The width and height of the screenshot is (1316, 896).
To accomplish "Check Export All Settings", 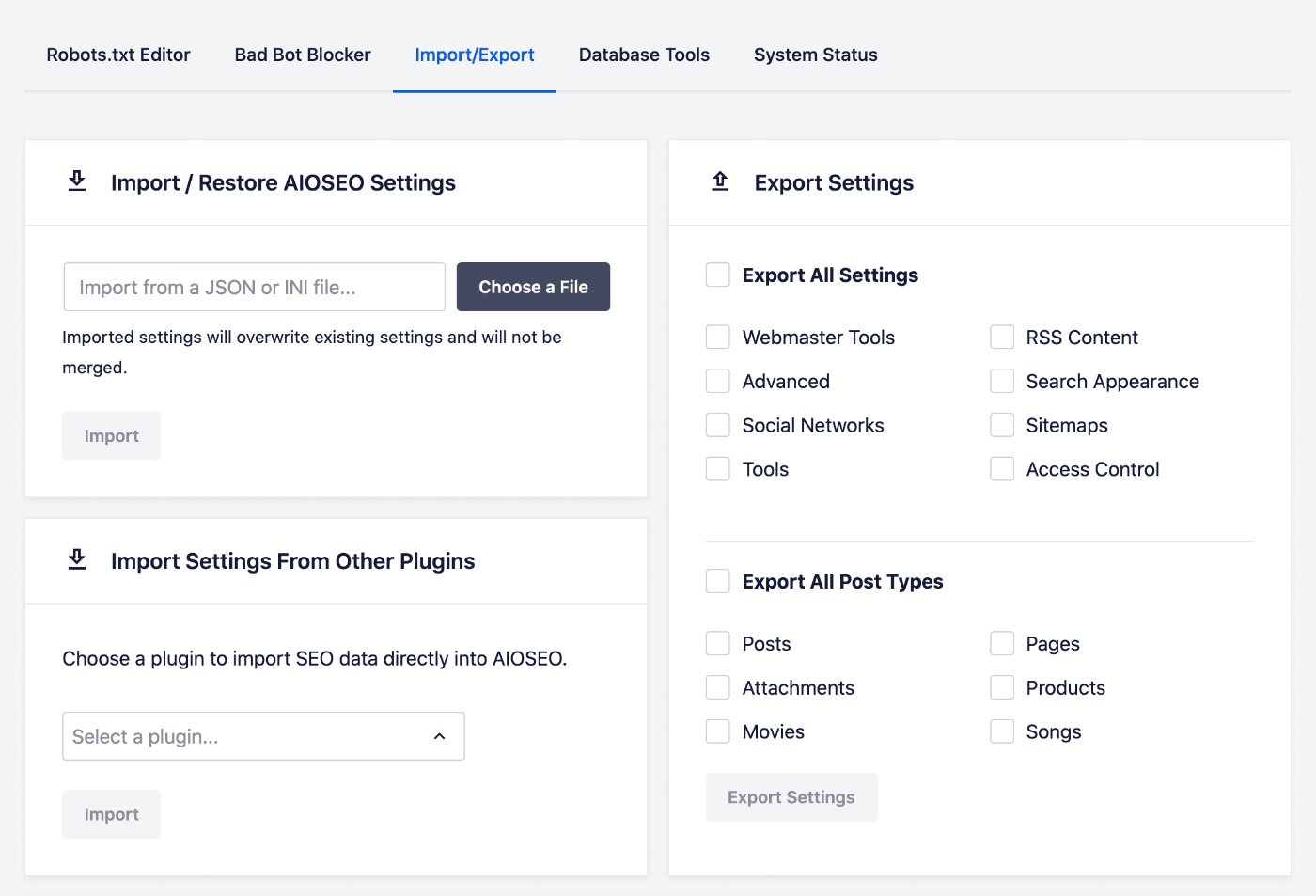I will tap(718, 275).
